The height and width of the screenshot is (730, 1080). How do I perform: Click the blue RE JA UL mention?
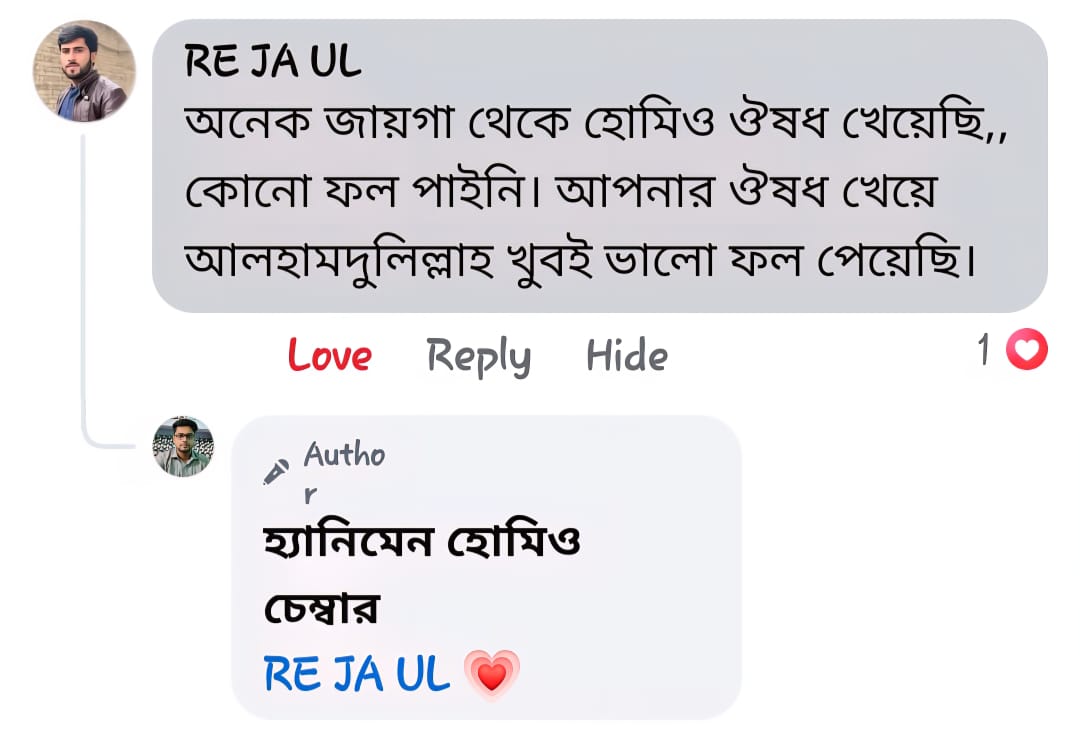click(x=357, y=675)
